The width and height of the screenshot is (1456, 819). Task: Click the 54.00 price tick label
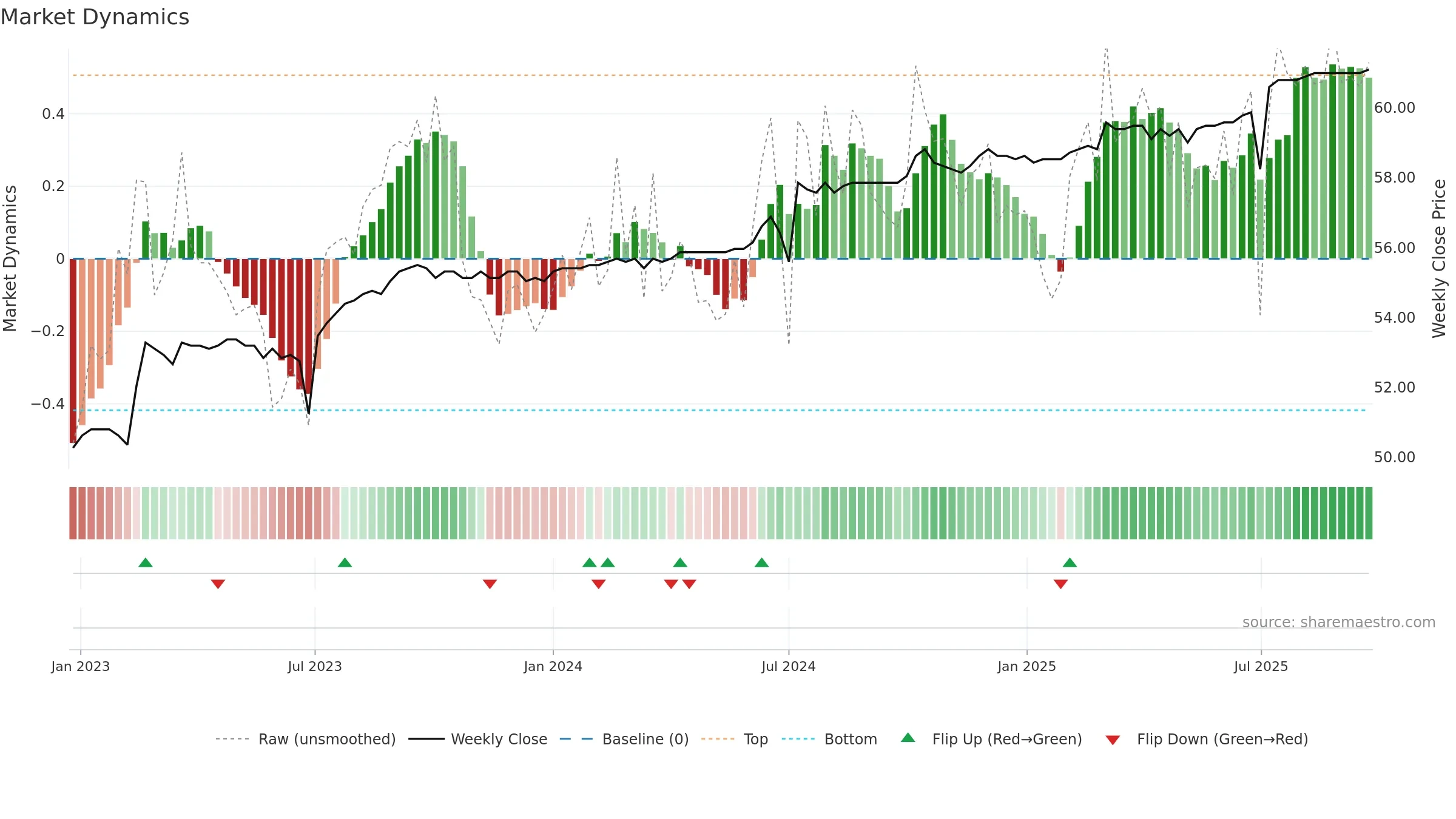[x=1395, y=318]
